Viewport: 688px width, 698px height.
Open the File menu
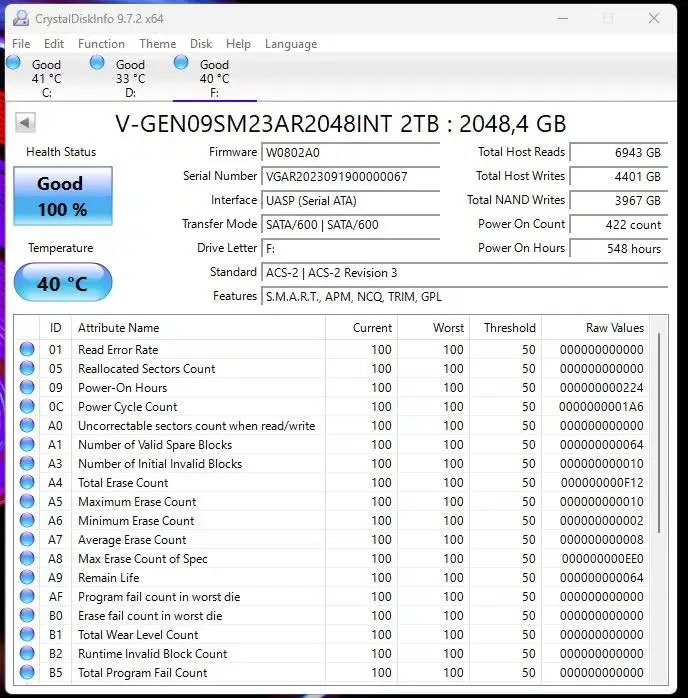coord(21,44)
